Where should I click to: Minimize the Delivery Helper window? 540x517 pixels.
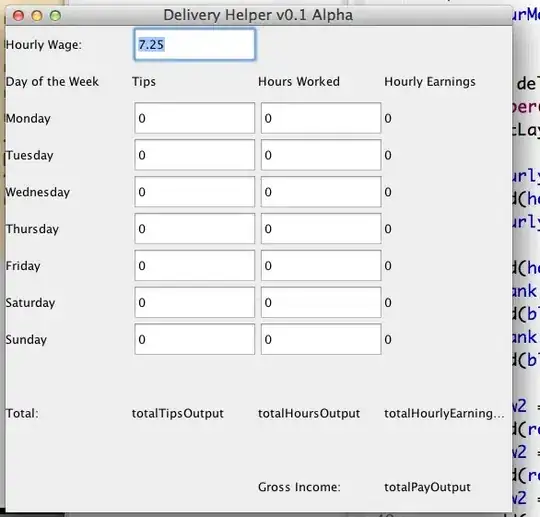pos(37,15)
